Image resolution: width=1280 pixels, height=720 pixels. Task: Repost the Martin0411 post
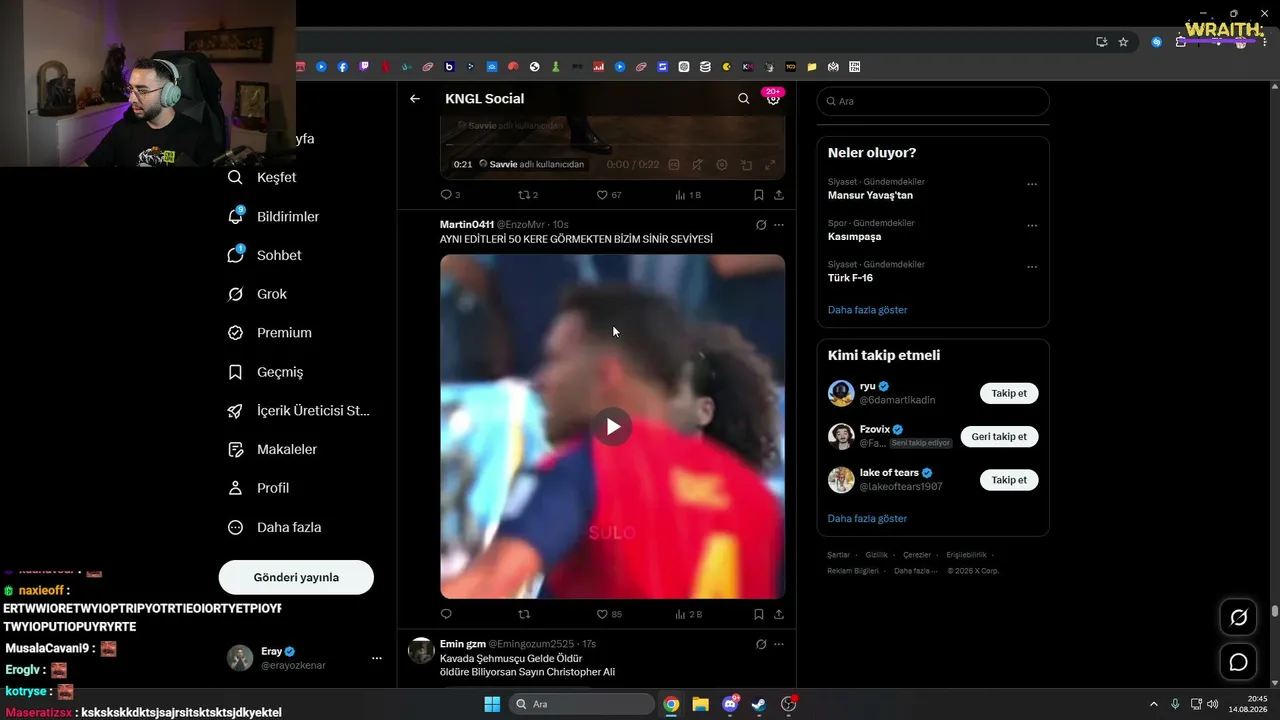[523, 614]
